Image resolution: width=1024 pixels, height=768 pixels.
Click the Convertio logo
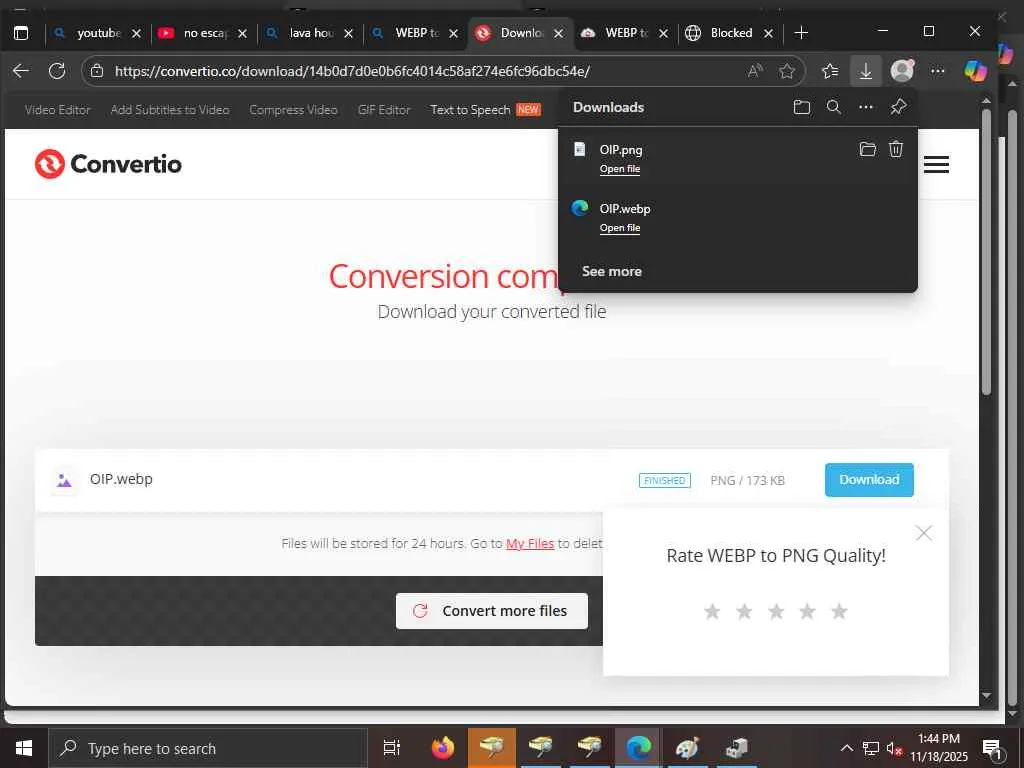coord(108,164)
